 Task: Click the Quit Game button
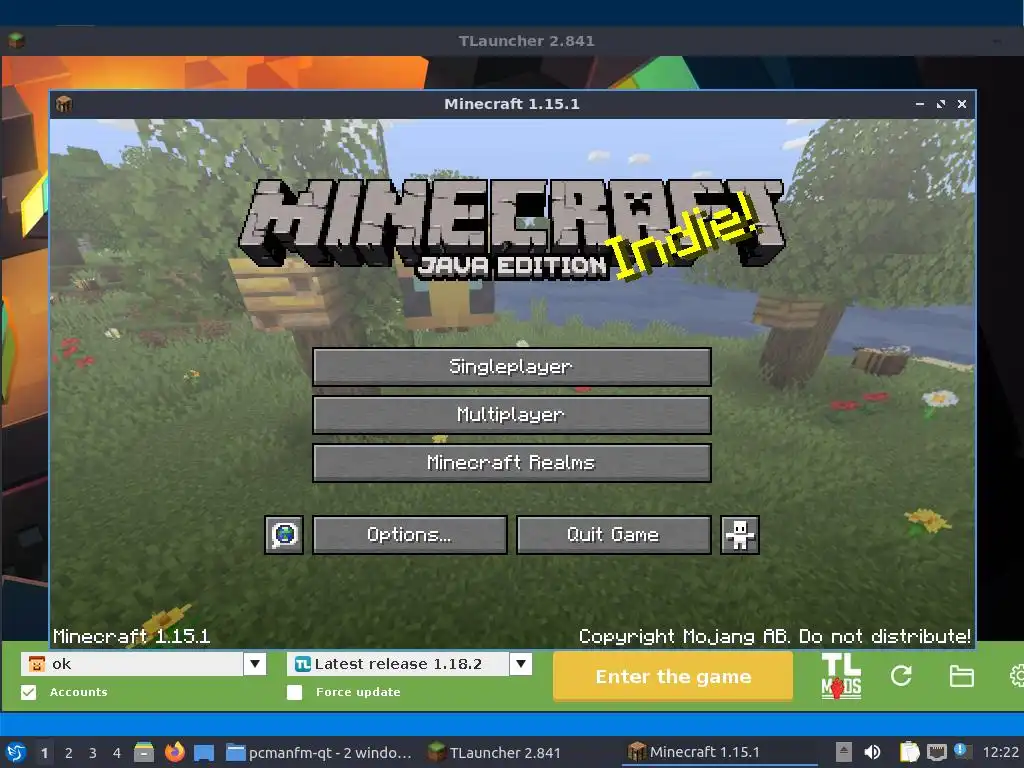tap(613, 535)
